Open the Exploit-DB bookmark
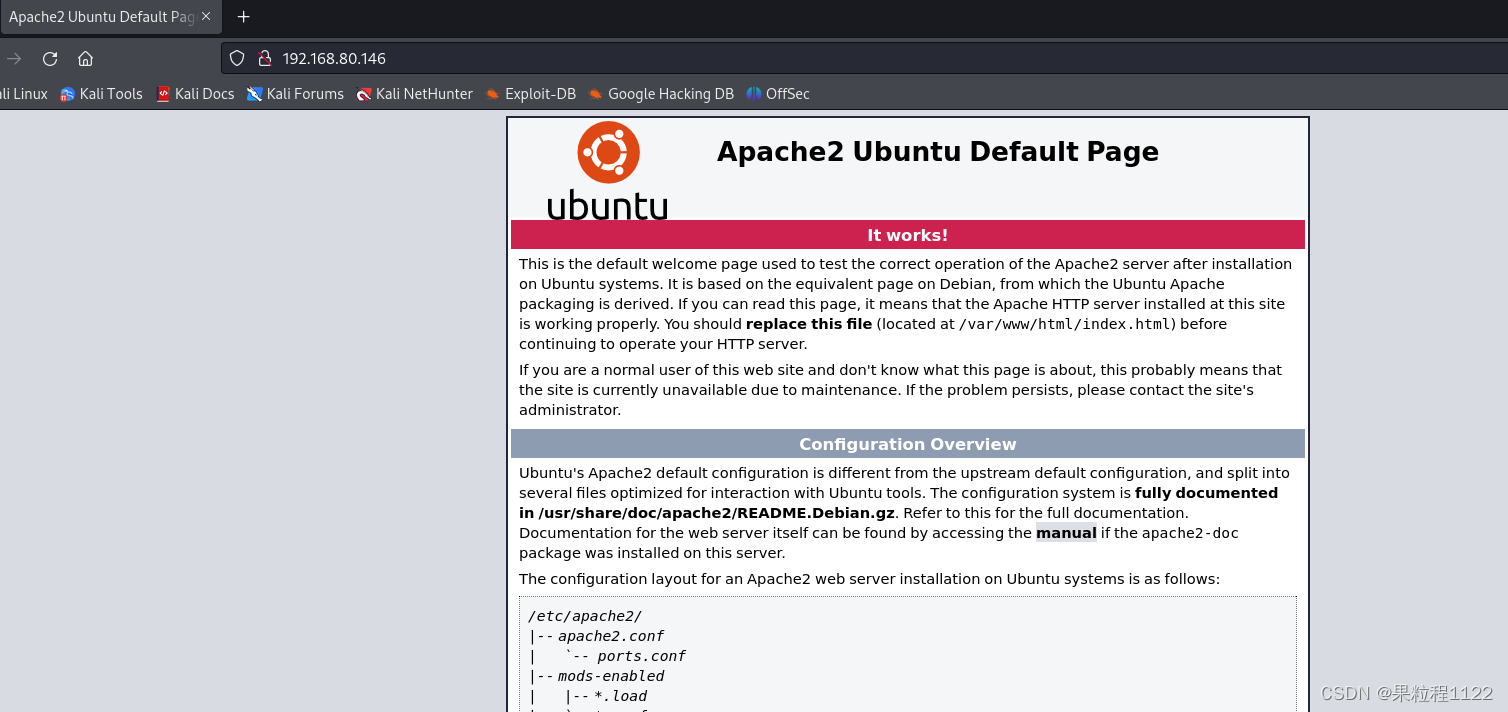Screen dimensions: 1508x712 pyautogui.click(x=531, y=94)
